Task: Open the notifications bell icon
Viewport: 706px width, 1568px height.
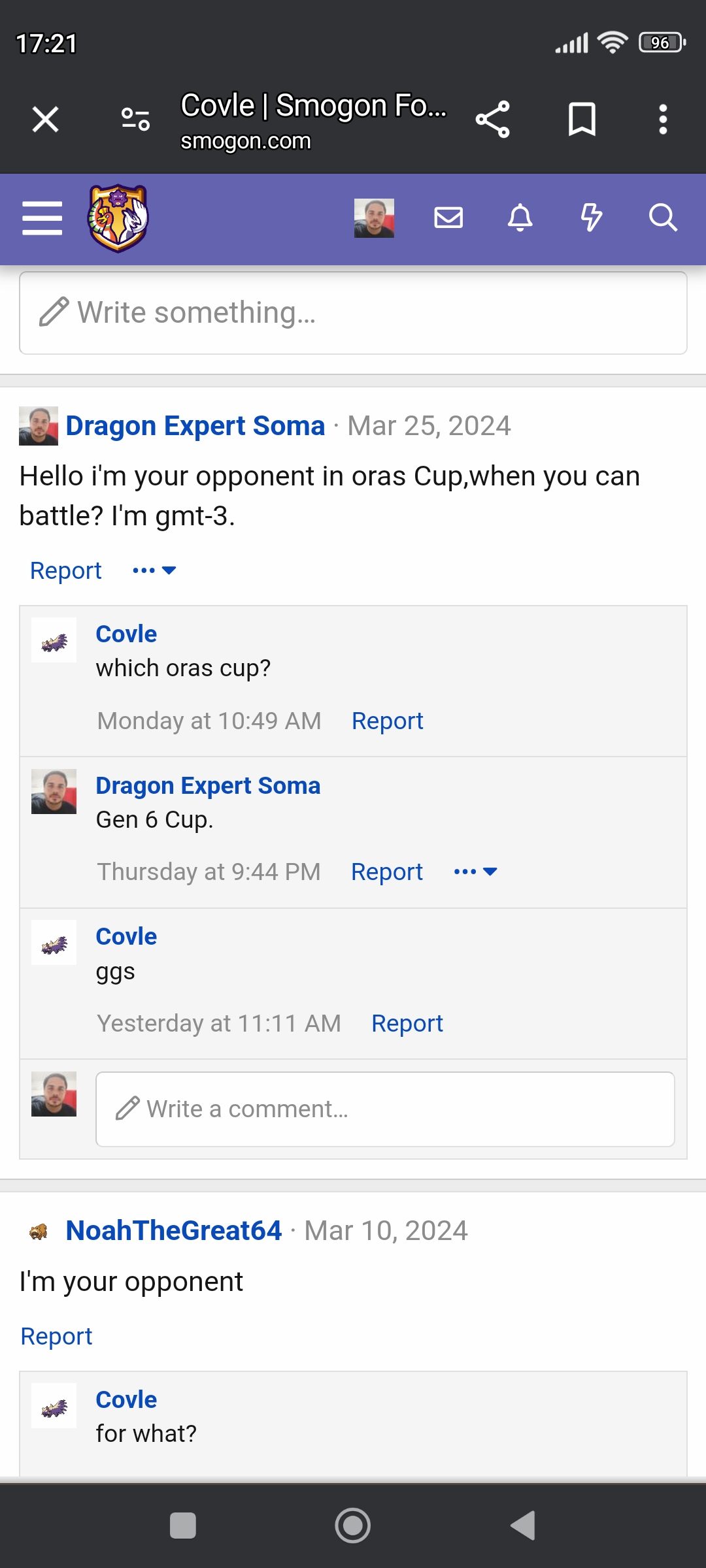Action: pos(520,218)
